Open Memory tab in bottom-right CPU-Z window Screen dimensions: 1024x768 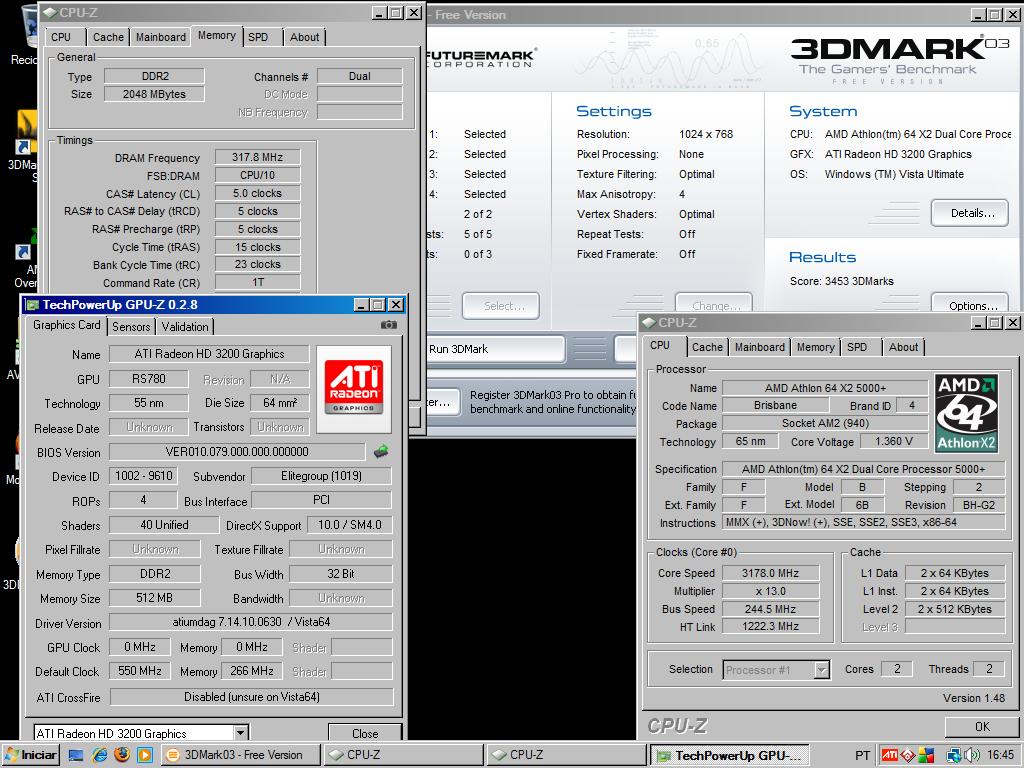click(x=815, y=347)
